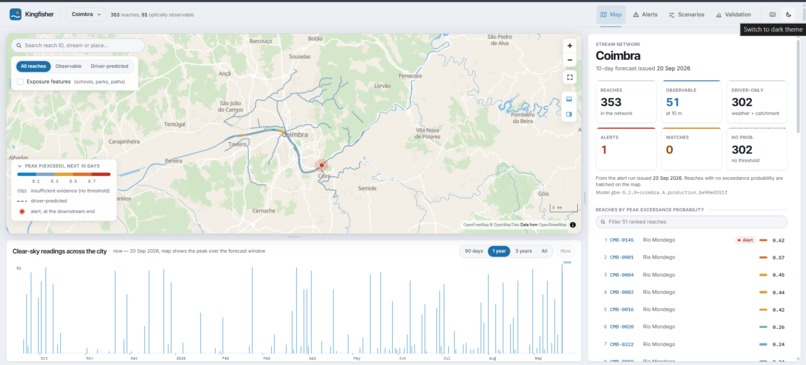Select the Watches 0 card
Screen dimensions: 806x365
click(x=691, y=149)
